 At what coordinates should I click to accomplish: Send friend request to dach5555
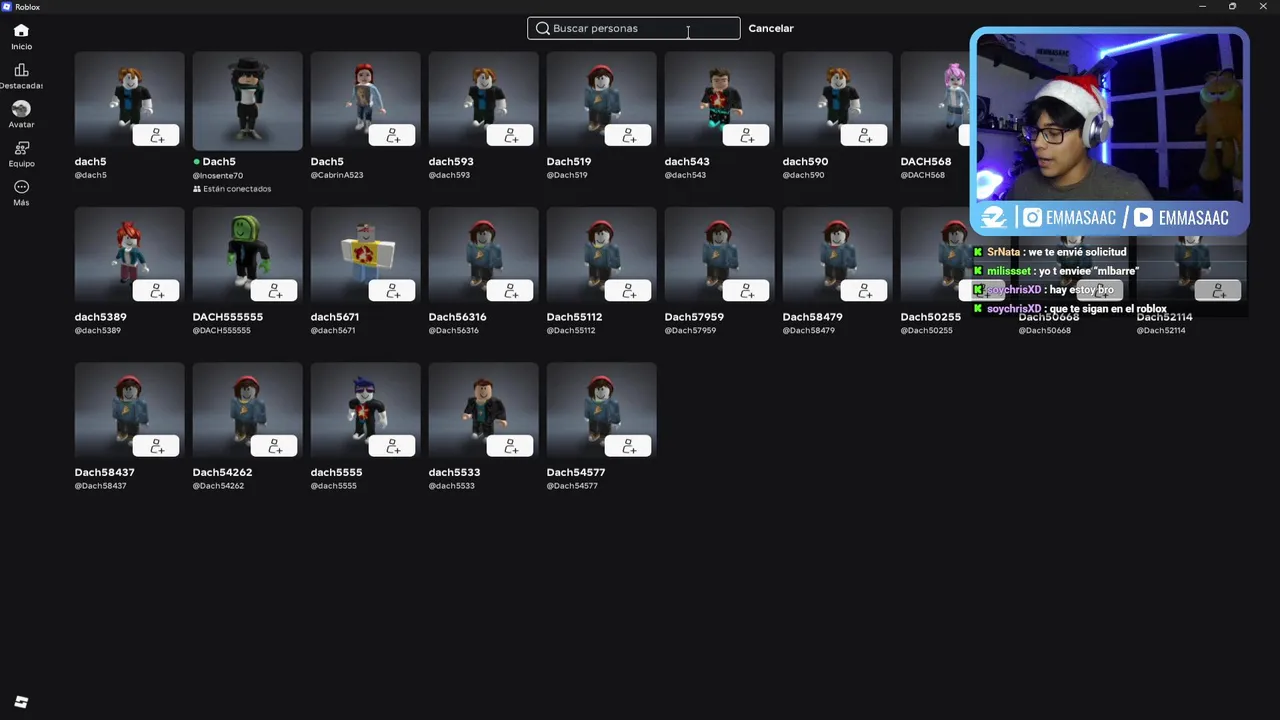[392, 446]
